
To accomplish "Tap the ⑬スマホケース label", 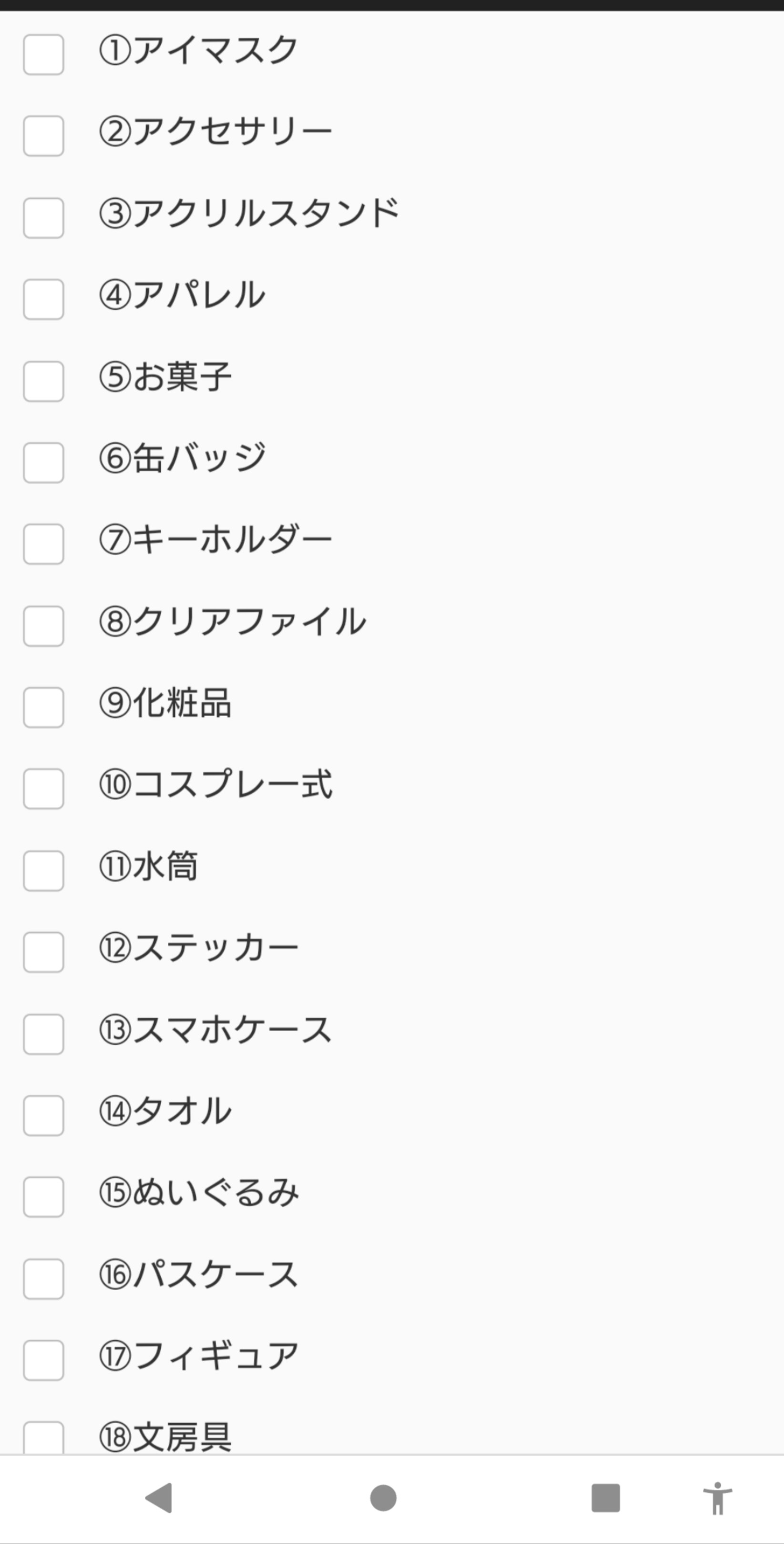I will coord(216,1029).
